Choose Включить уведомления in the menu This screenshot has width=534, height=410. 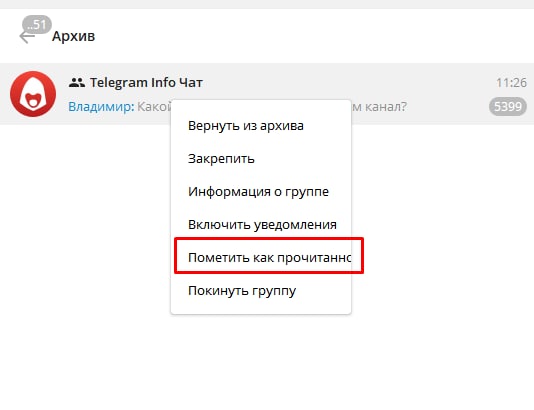tap(261, 225)
